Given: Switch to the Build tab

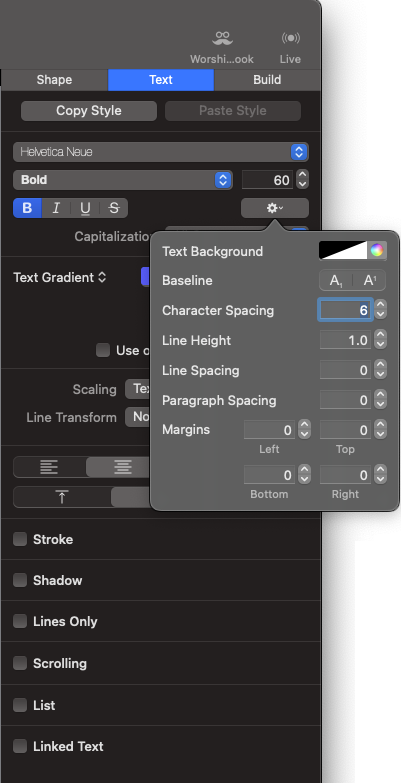Looking at the screenshot, I should [x=267, y=80].
